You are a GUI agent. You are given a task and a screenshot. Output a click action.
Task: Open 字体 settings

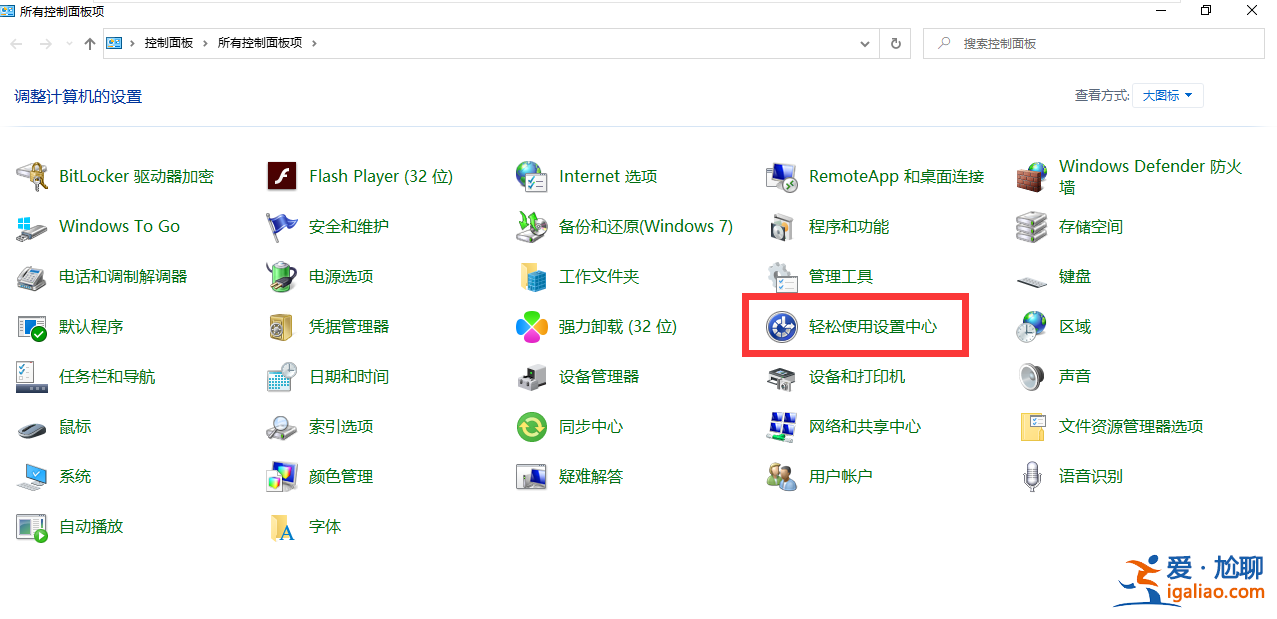click(x=320, y=527)
